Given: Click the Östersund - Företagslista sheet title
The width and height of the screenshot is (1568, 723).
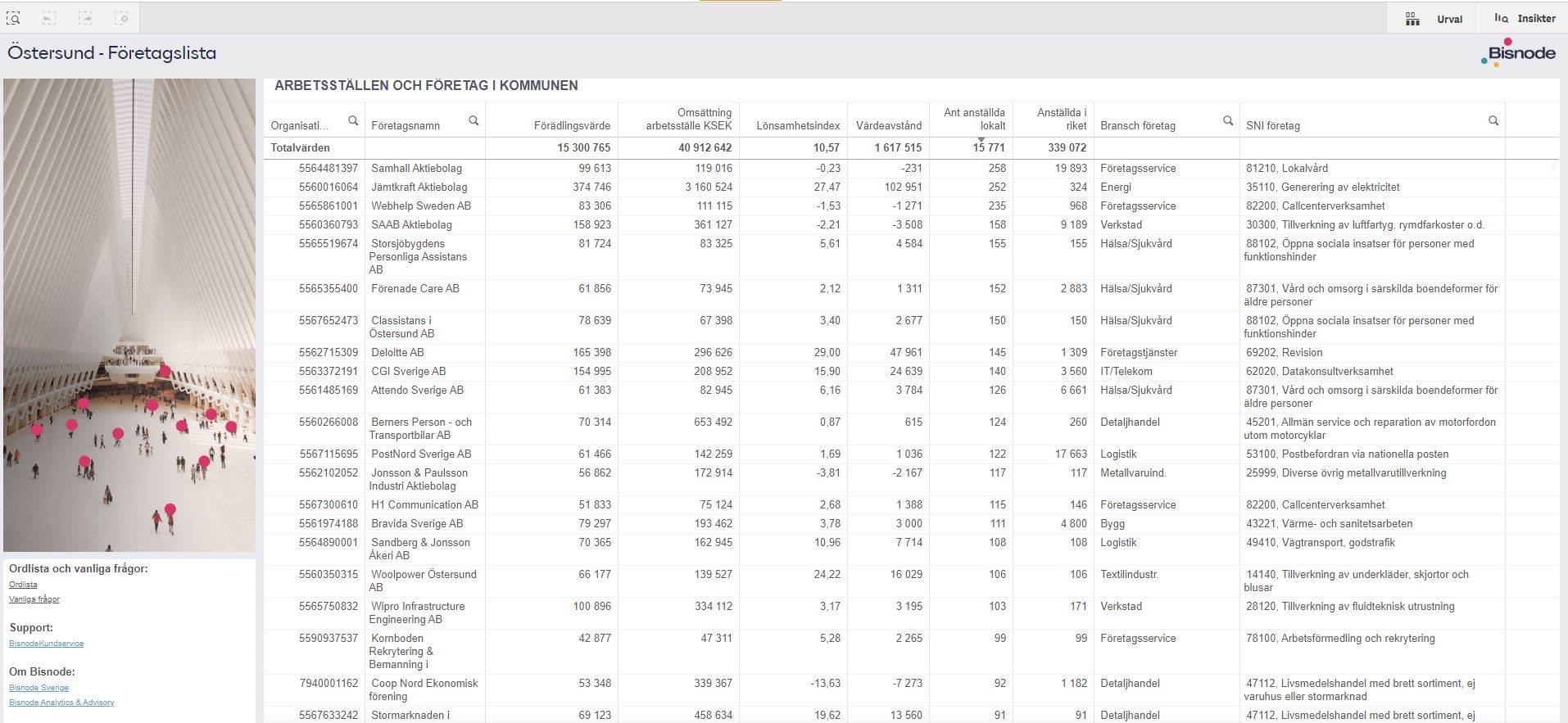Looking at the screenshot, I should point(112,53).
